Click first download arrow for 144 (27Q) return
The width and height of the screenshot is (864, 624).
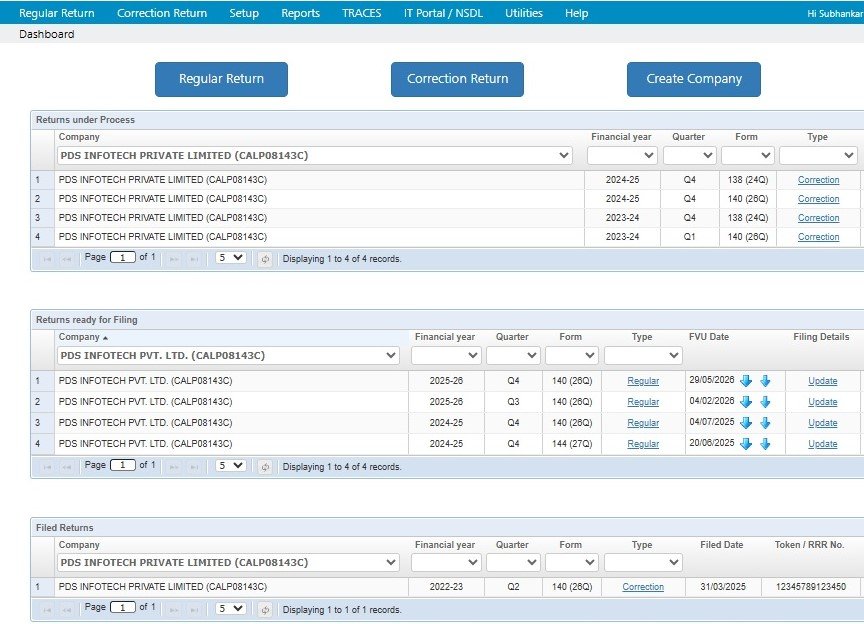[x=746, y=444]
